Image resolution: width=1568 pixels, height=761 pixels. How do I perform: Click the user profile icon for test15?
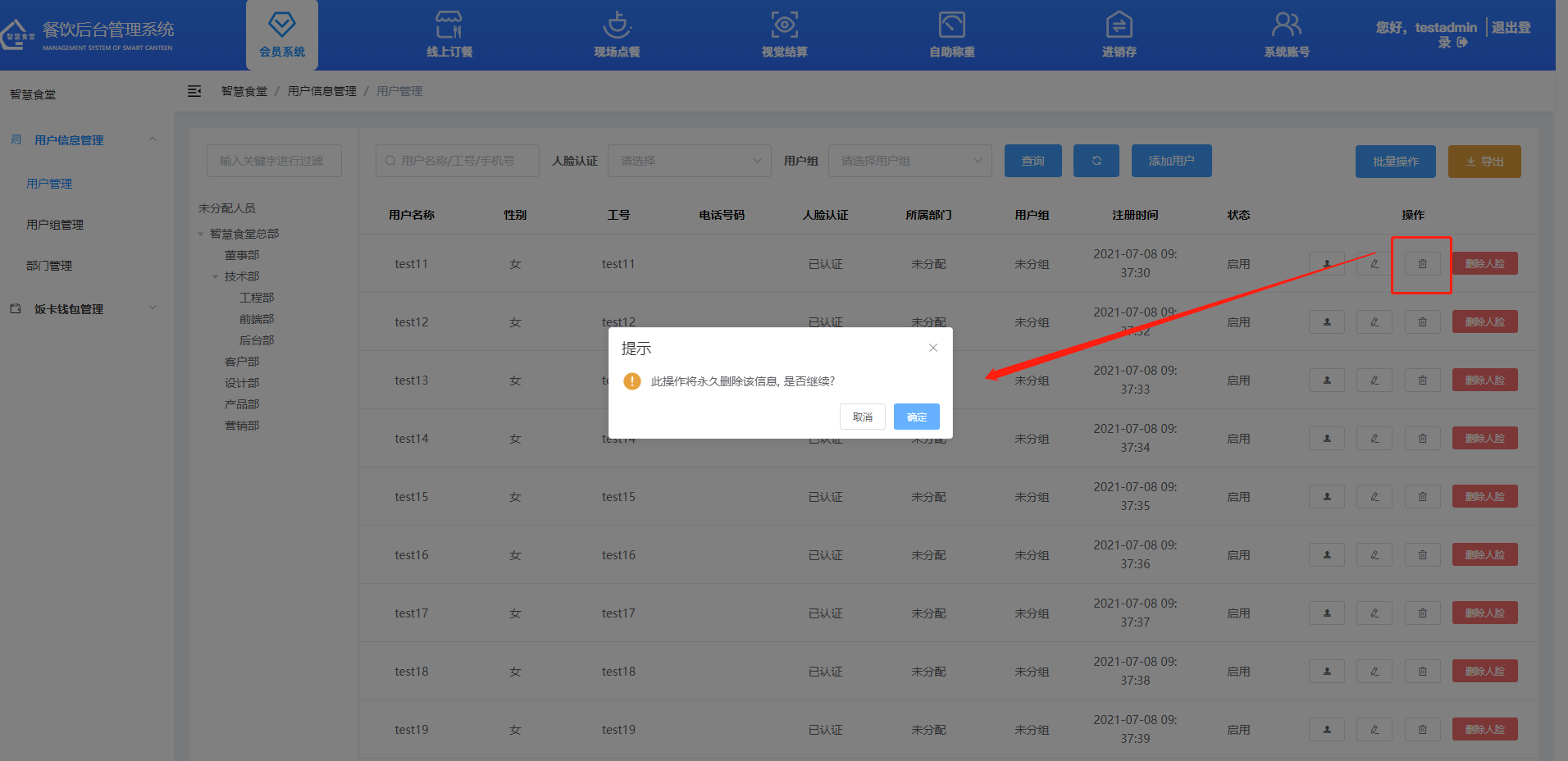click(x=1326, y=497)
